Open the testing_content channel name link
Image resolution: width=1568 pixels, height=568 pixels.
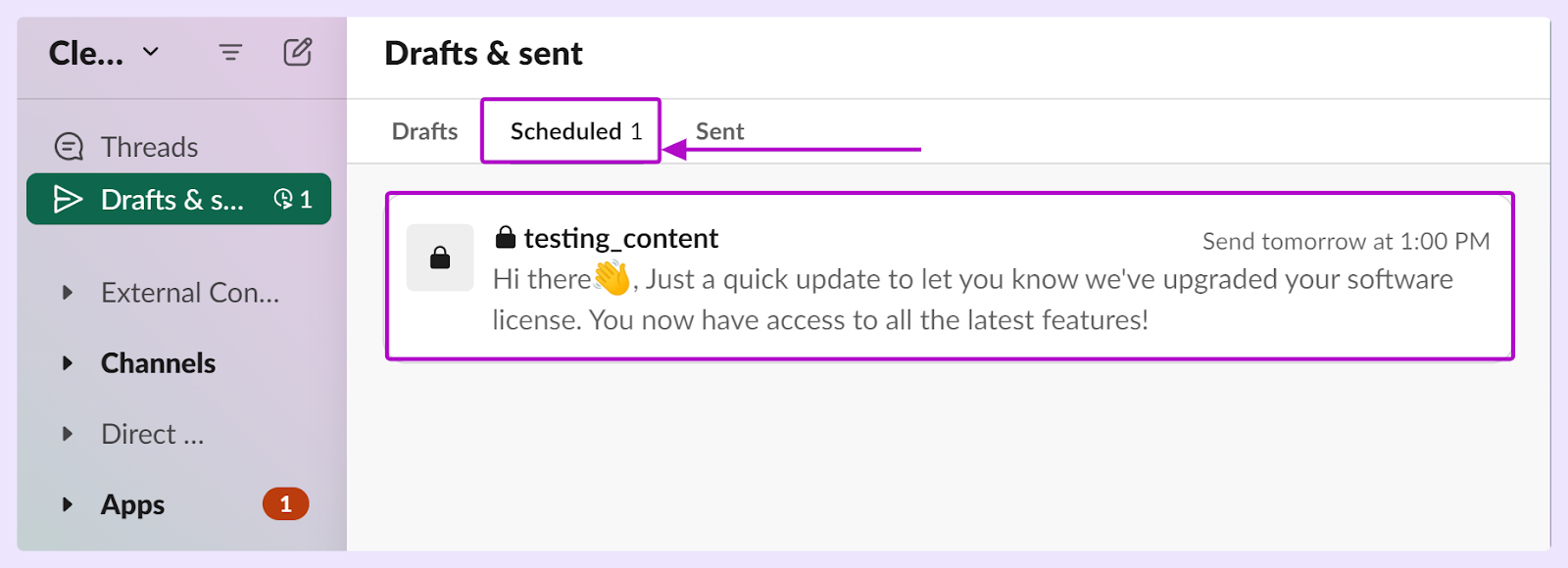tap(620, 238)
